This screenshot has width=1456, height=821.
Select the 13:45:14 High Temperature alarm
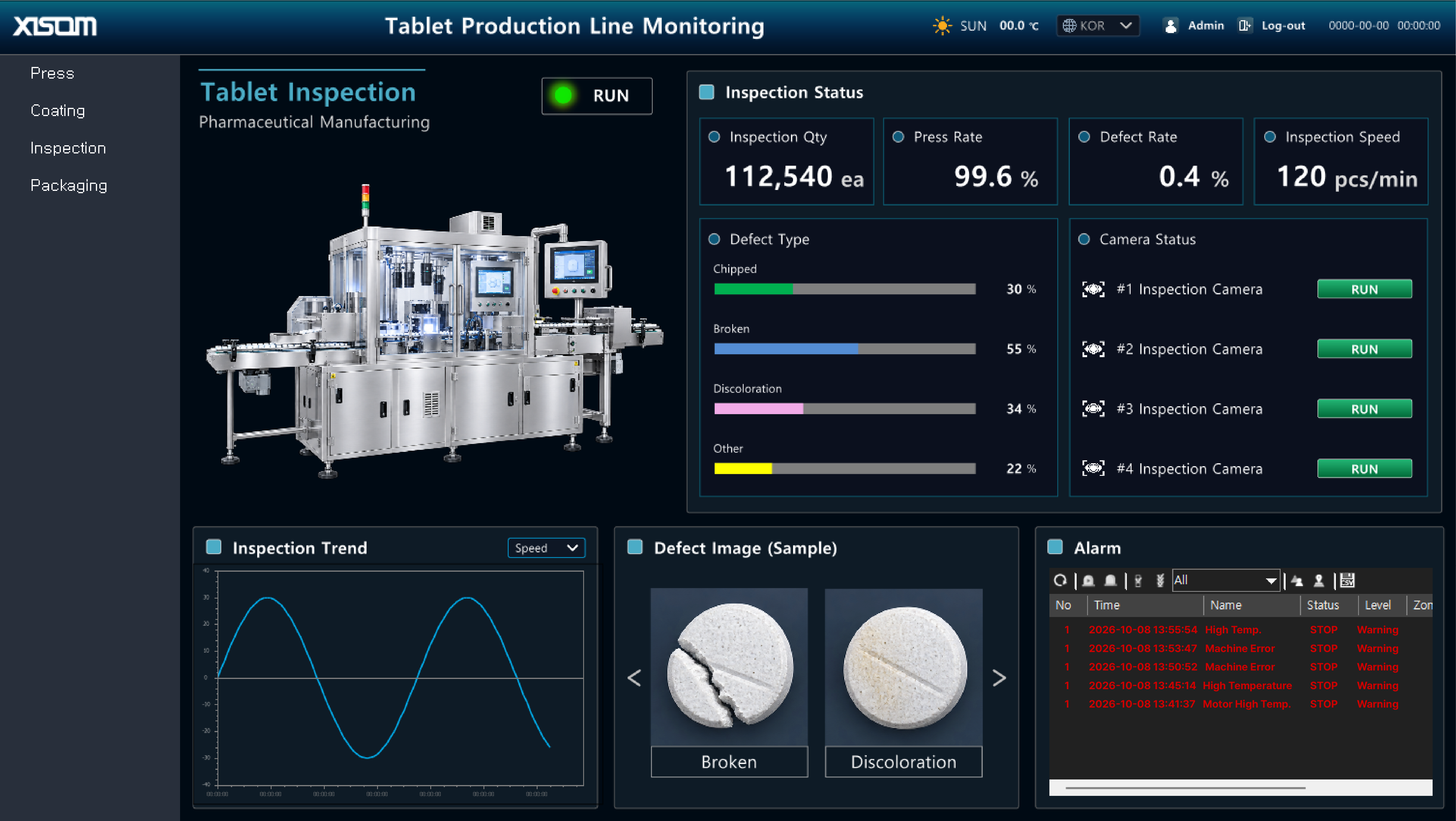(x=1241, y=685)
